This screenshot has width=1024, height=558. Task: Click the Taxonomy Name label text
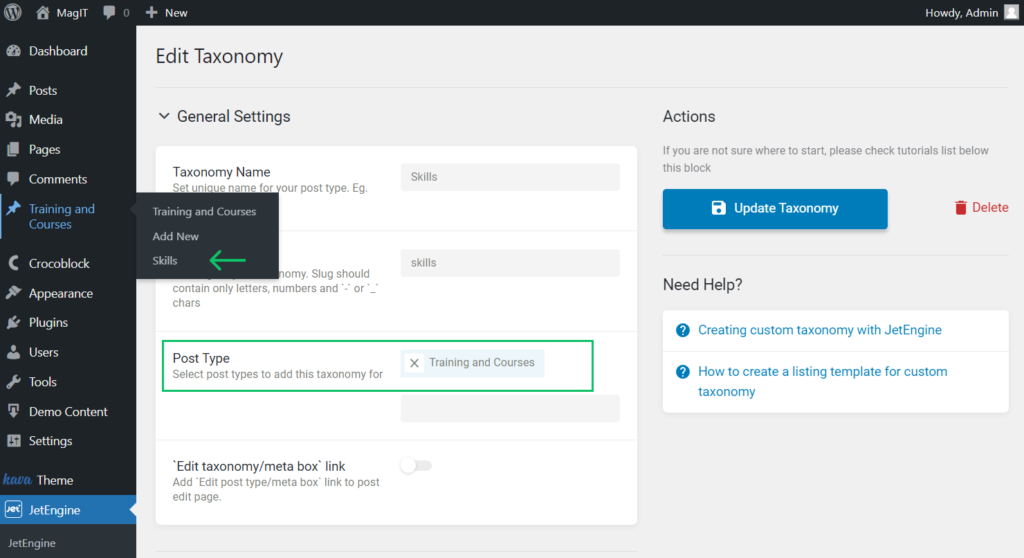point(221,172)
